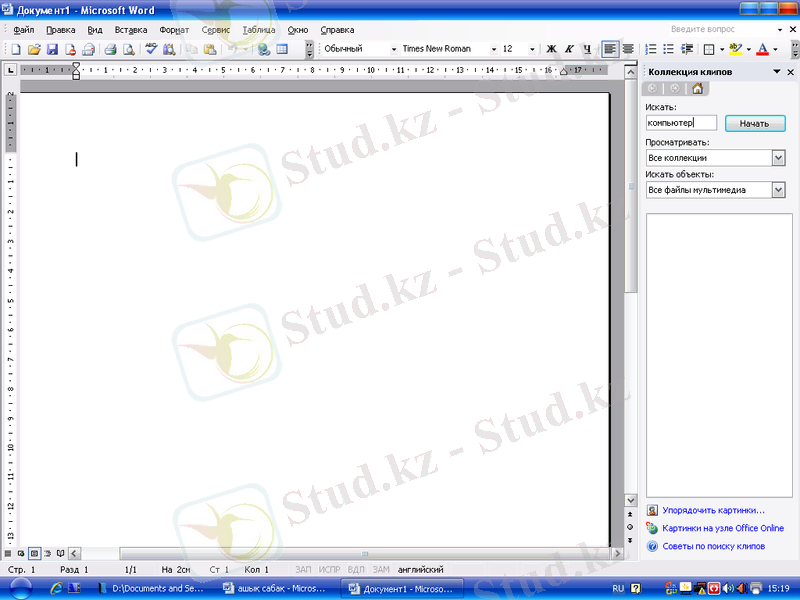Expand the 'Все файлы мультимедиа' dropdown
The height and width of the screenshot is (600, 800).
click(778, 190)
